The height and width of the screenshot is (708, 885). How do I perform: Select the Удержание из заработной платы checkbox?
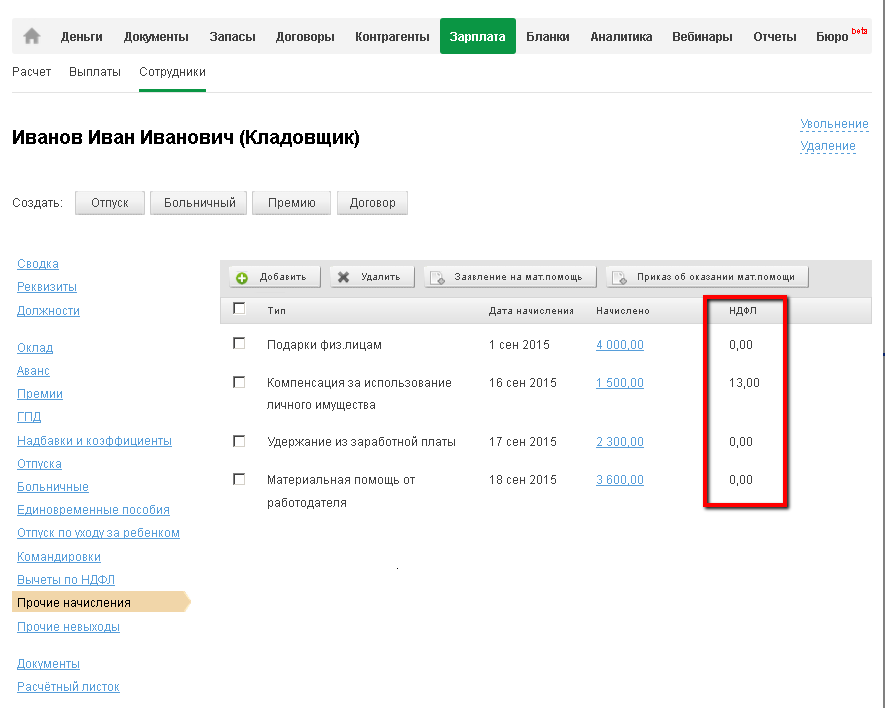coord(239,440)
